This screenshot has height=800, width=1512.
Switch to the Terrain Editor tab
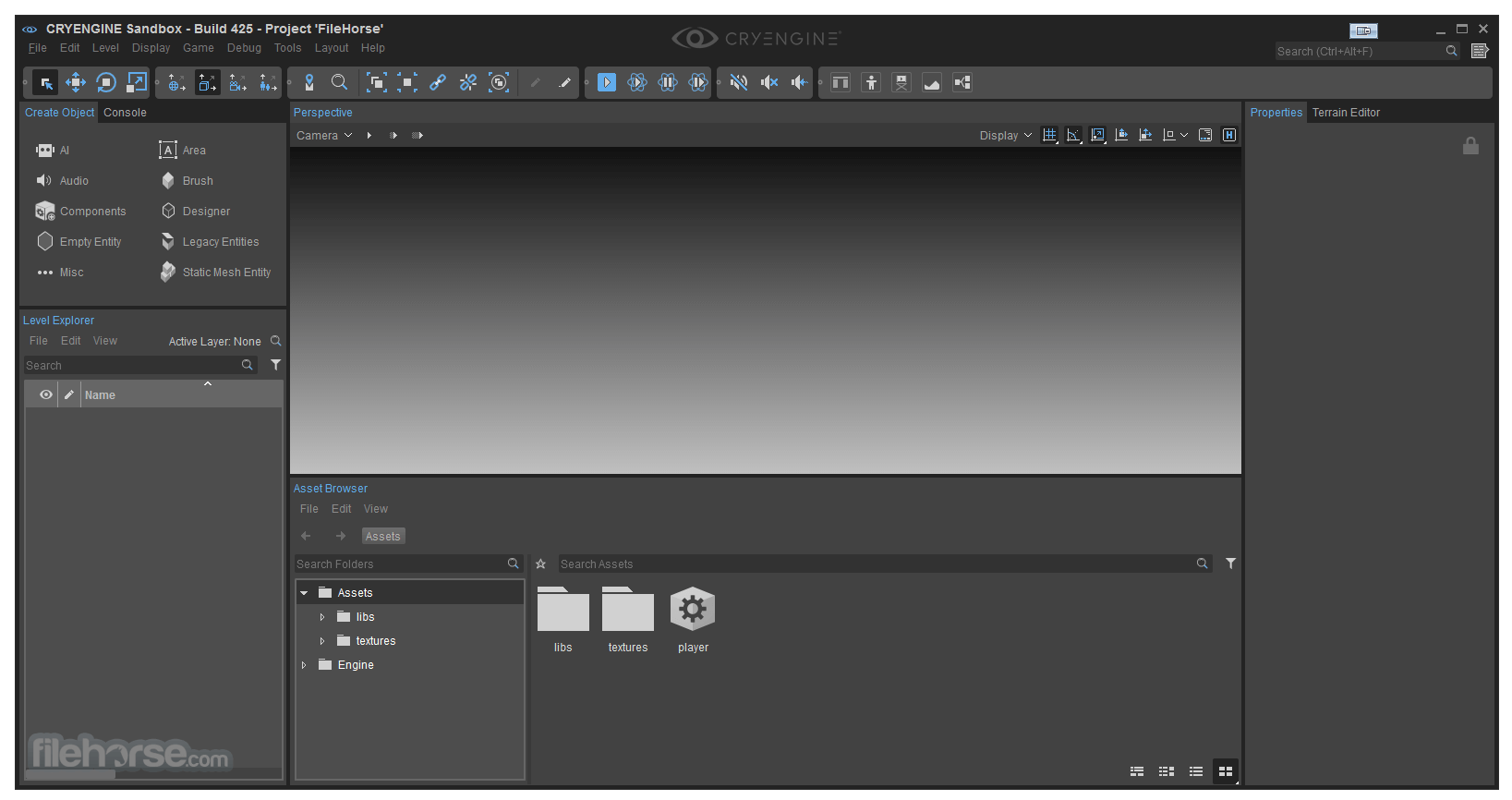pos(1346,113)
